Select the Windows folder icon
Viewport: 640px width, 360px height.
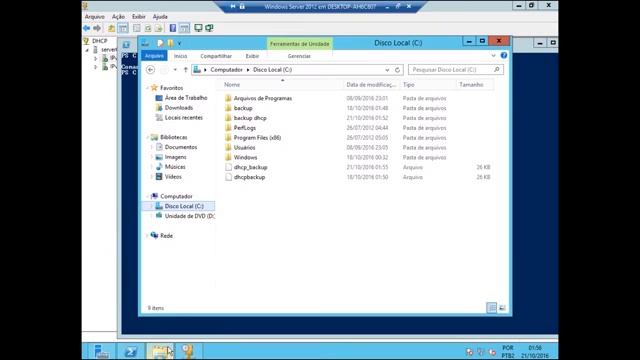pyautogui.click(x=228, y=158)
